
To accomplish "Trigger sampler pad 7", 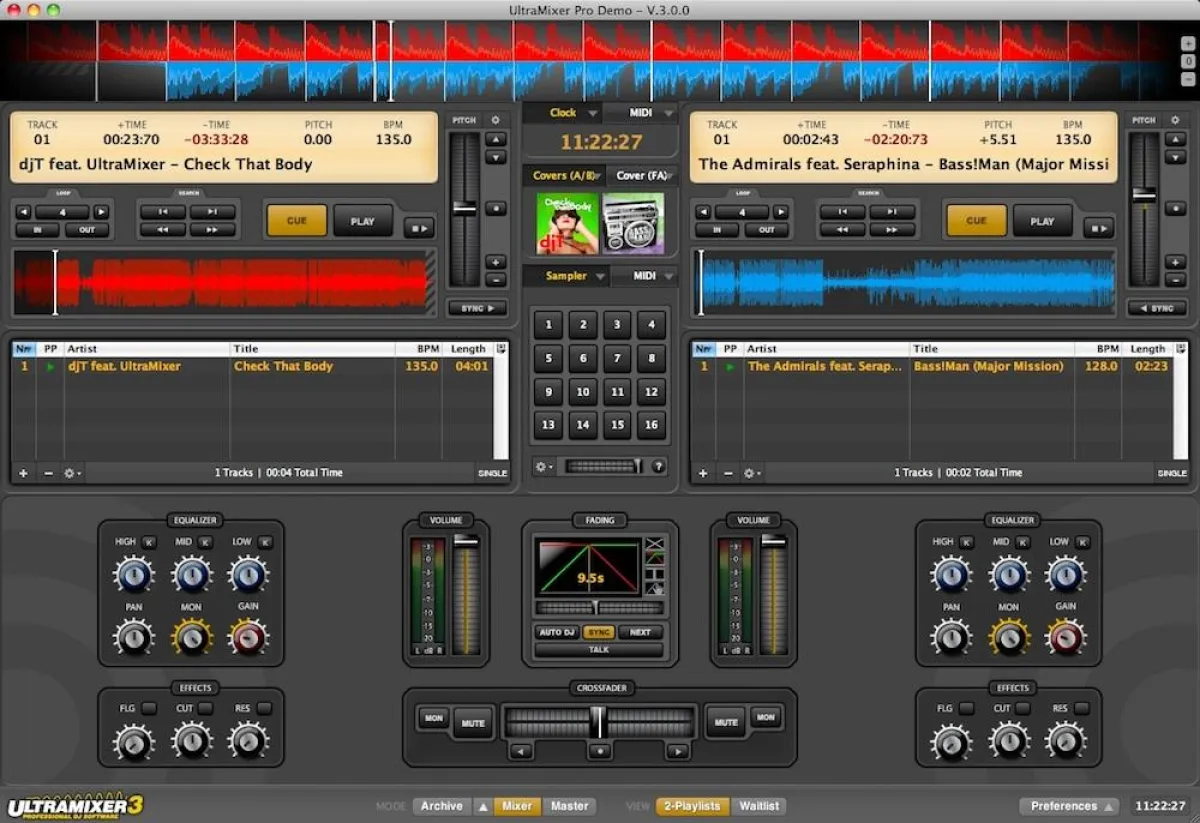I will click(x=617, y=358).
